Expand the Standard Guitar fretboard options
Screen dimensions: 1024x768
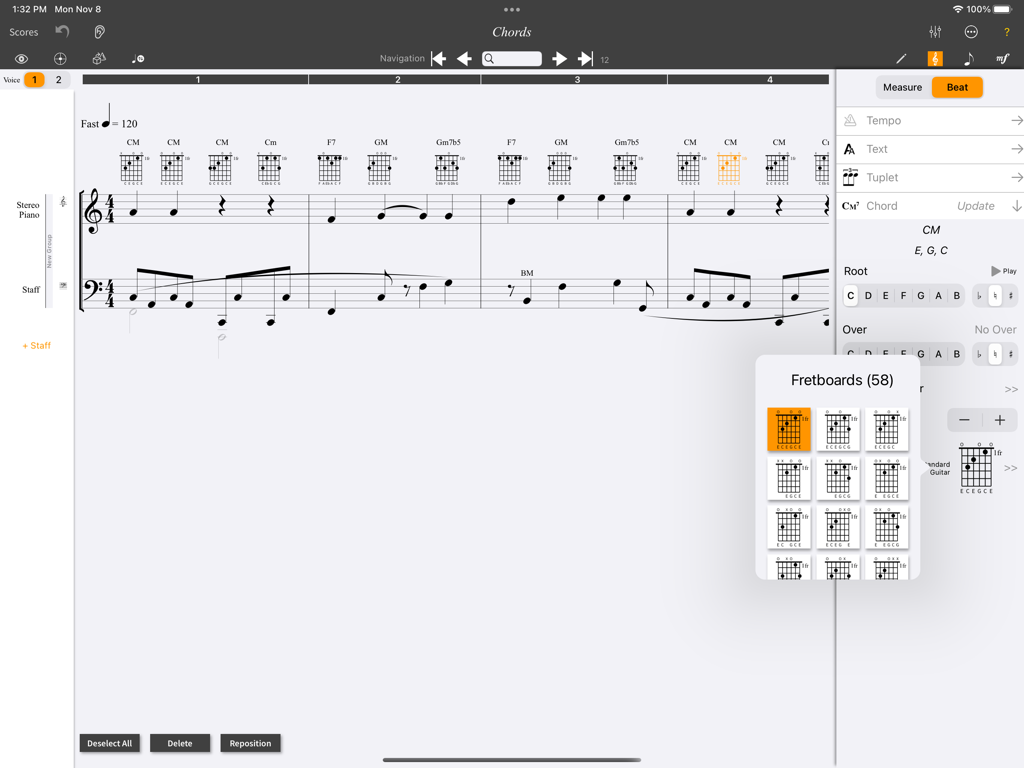[x=1010, y=468]
